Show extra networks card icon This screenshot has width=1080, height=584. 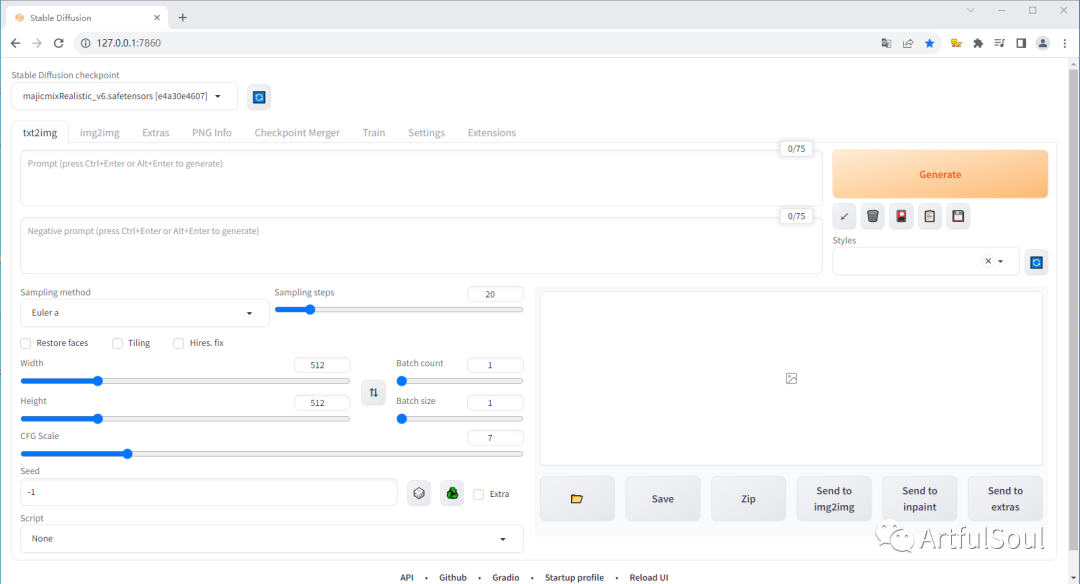901,216
